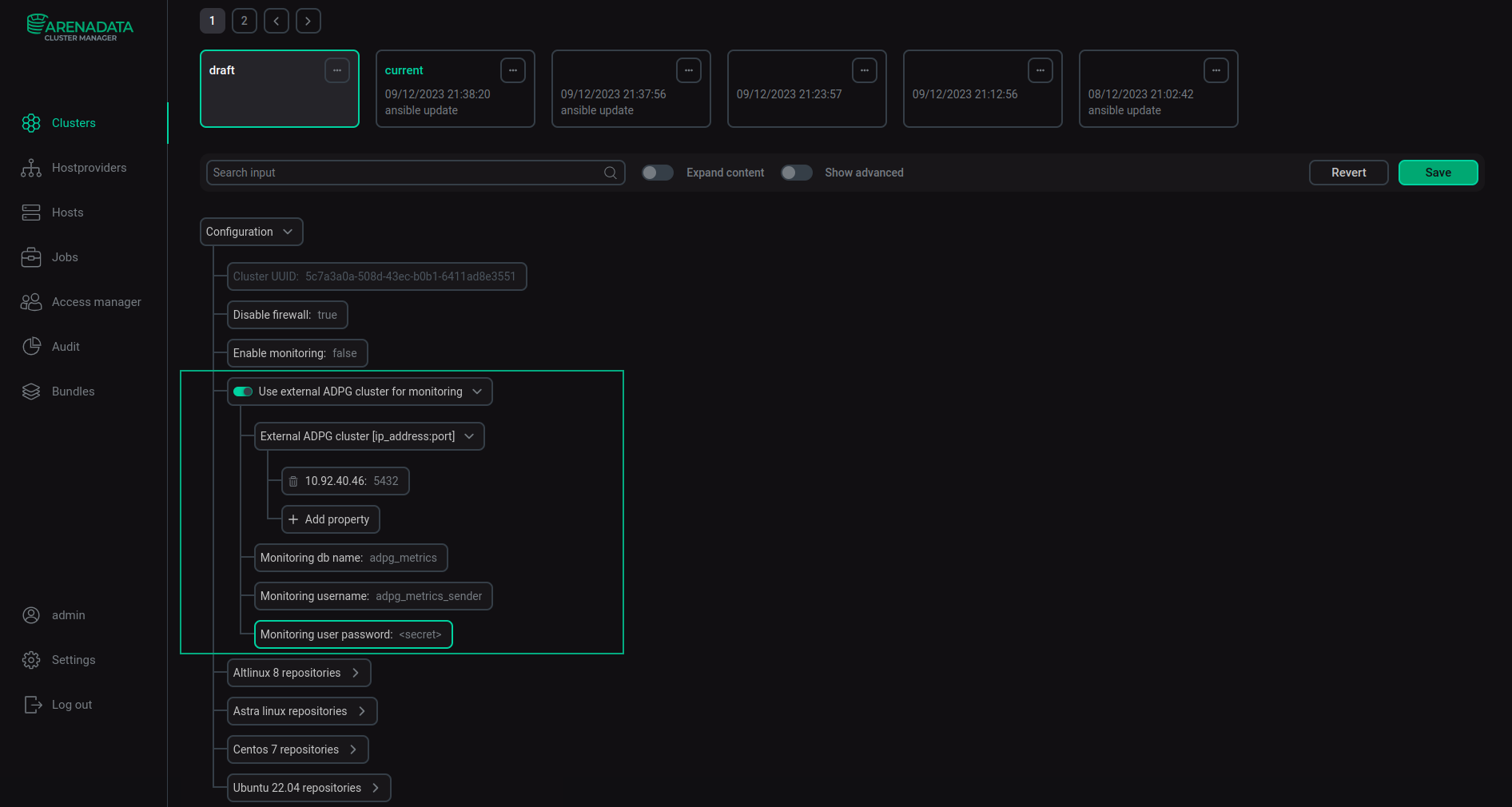Viewport: 1512px width, 807px height.
Task: Click the Audit pie chart icon
Action: click(31, 347)
